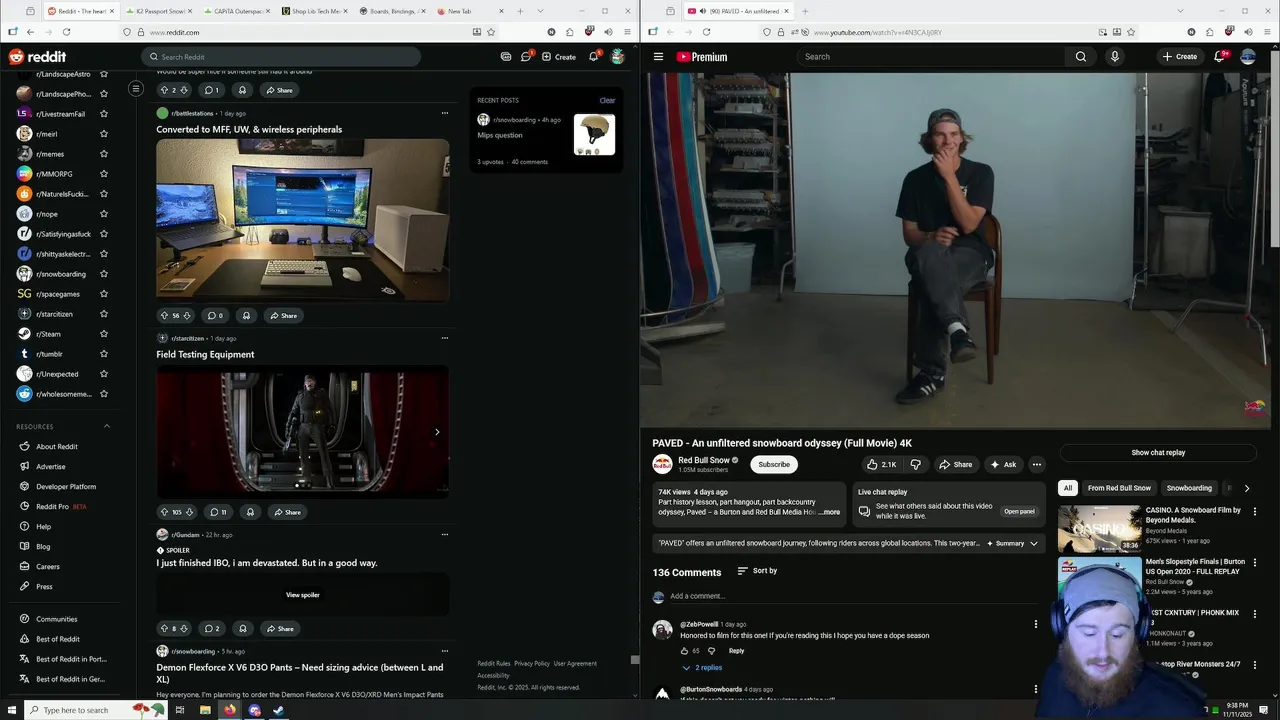Toggle favorite star for r/Unexpected
Screen dimensions: 1280x720
click(x=104, y=374)
